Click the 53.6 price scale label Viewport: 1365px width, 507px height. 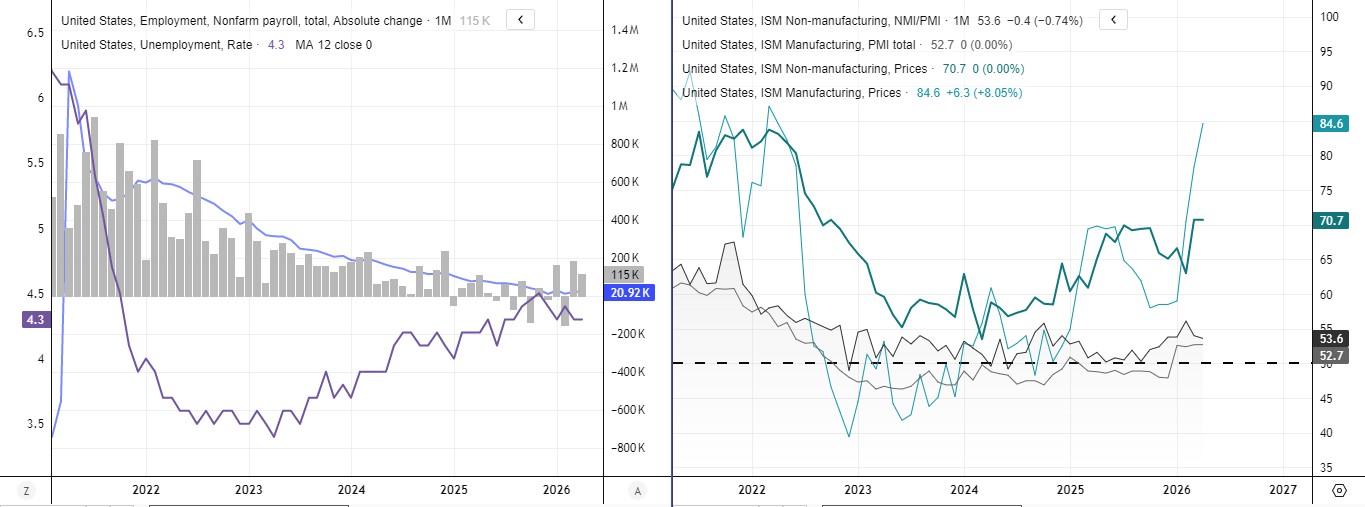(1330, 338)
